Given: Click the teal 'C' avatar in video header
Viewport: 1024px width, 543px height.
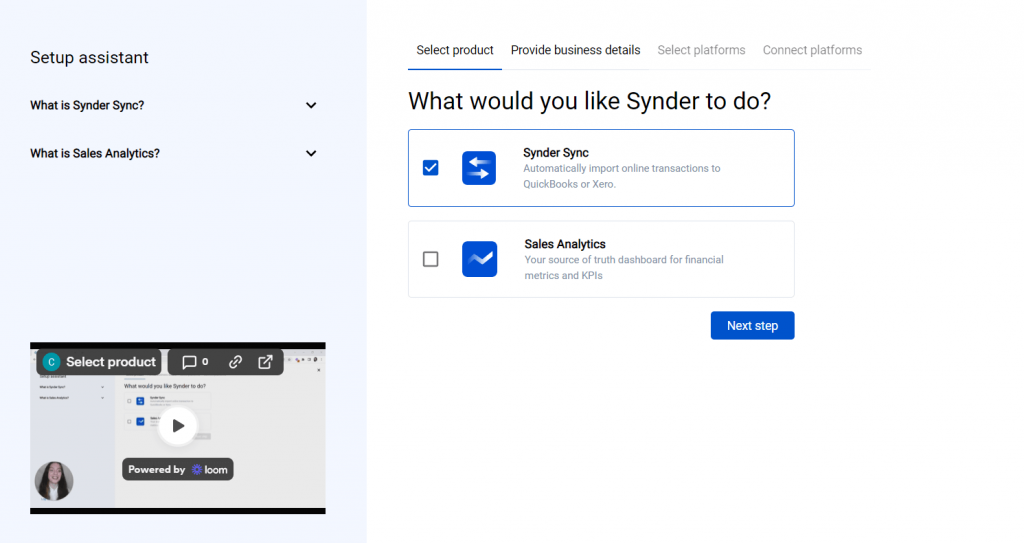Looking at the screenshot, I should tap(52, 362).
